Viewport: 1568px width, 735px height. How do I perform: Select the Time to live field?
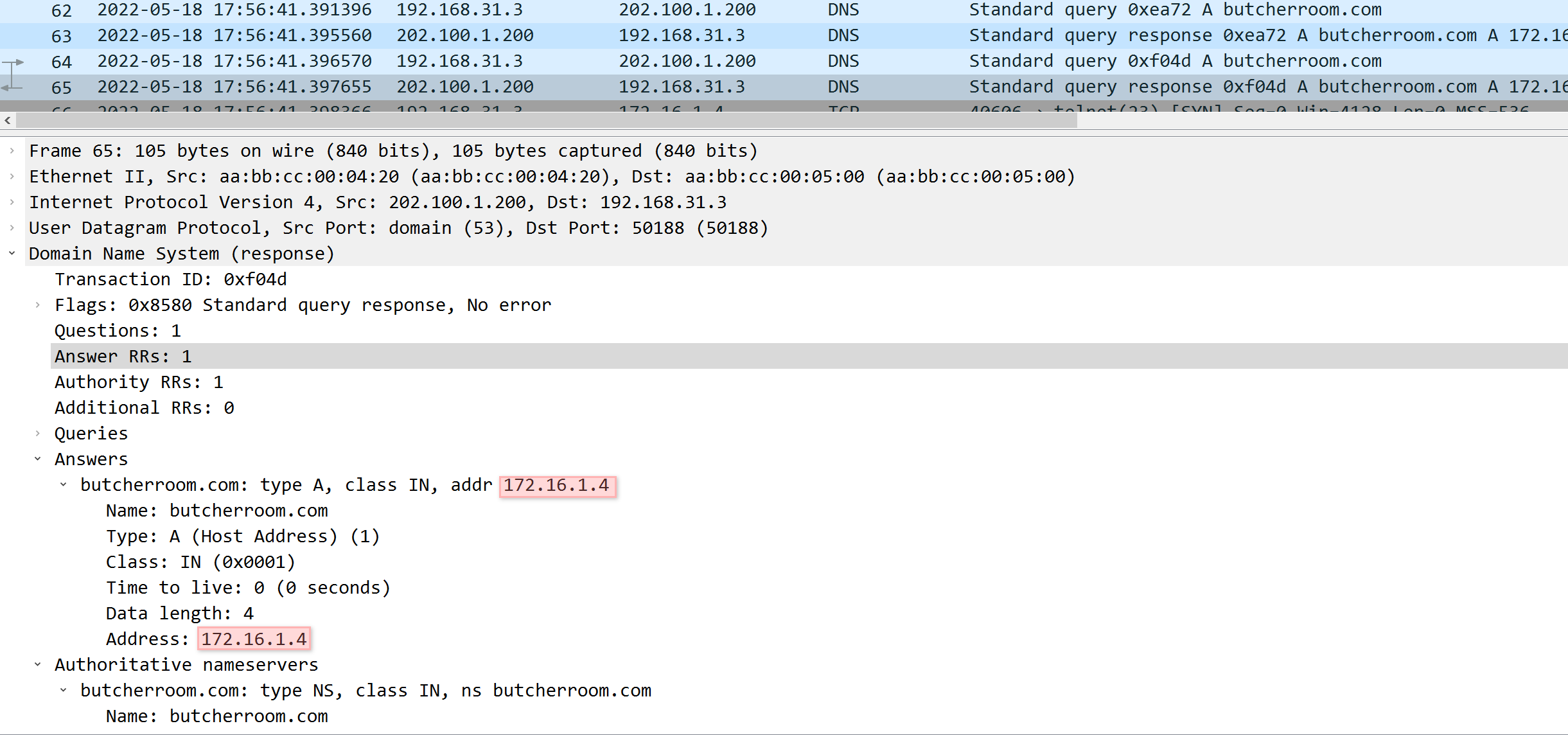click(248, 588)
